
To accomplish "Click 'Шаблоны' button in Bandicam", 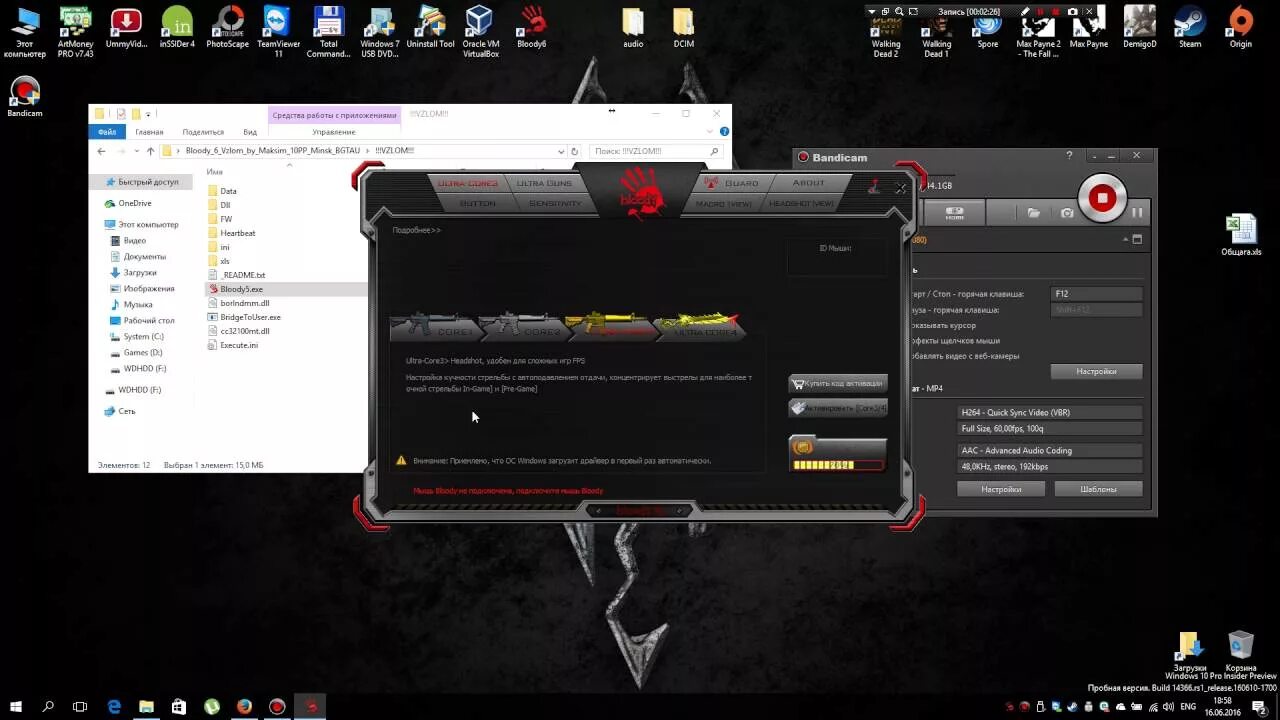I will pyautogui.click(x=1098, y=489).
